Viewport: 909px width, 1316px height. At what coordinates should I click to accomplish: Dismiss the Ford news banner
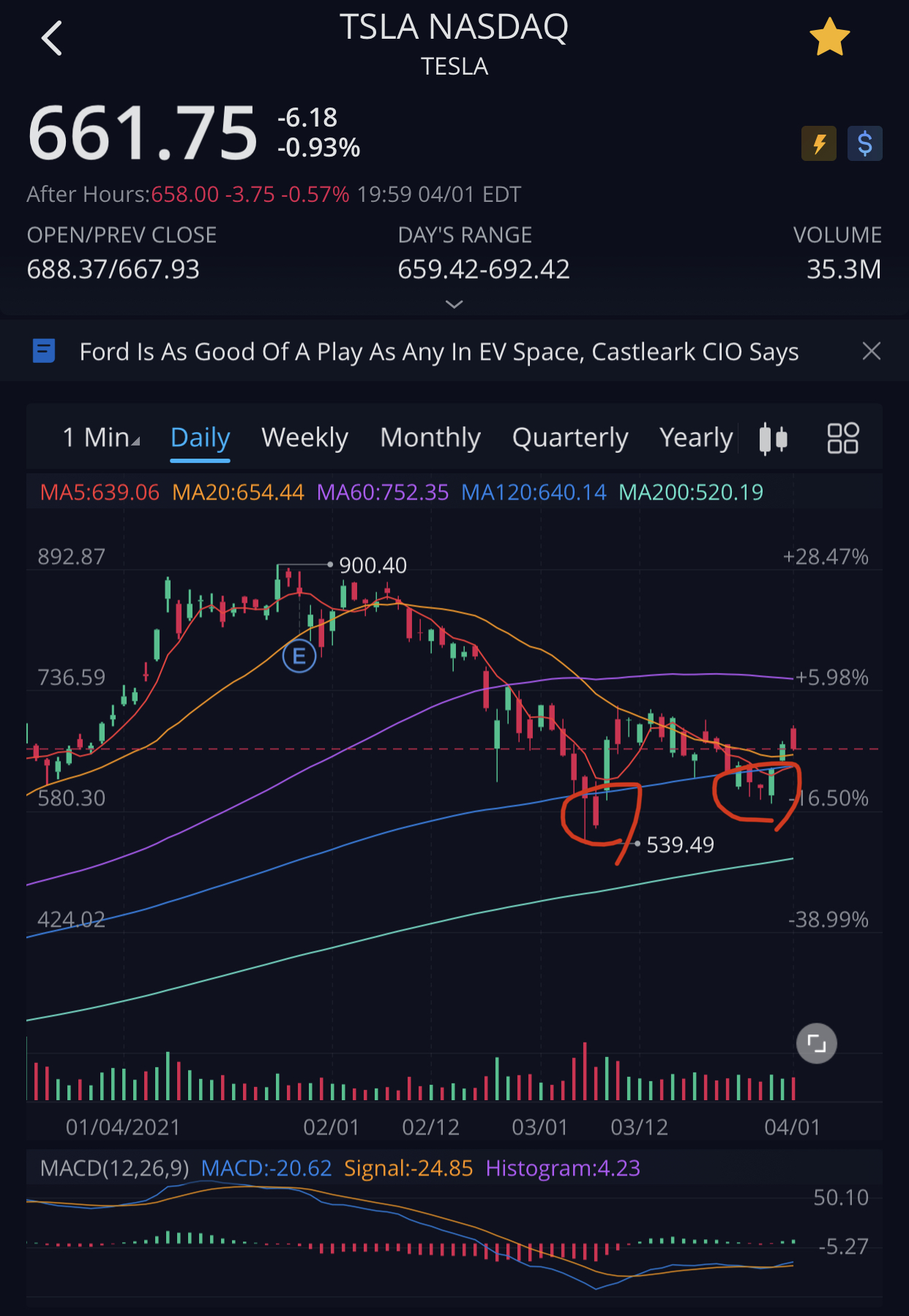point(871,351)
